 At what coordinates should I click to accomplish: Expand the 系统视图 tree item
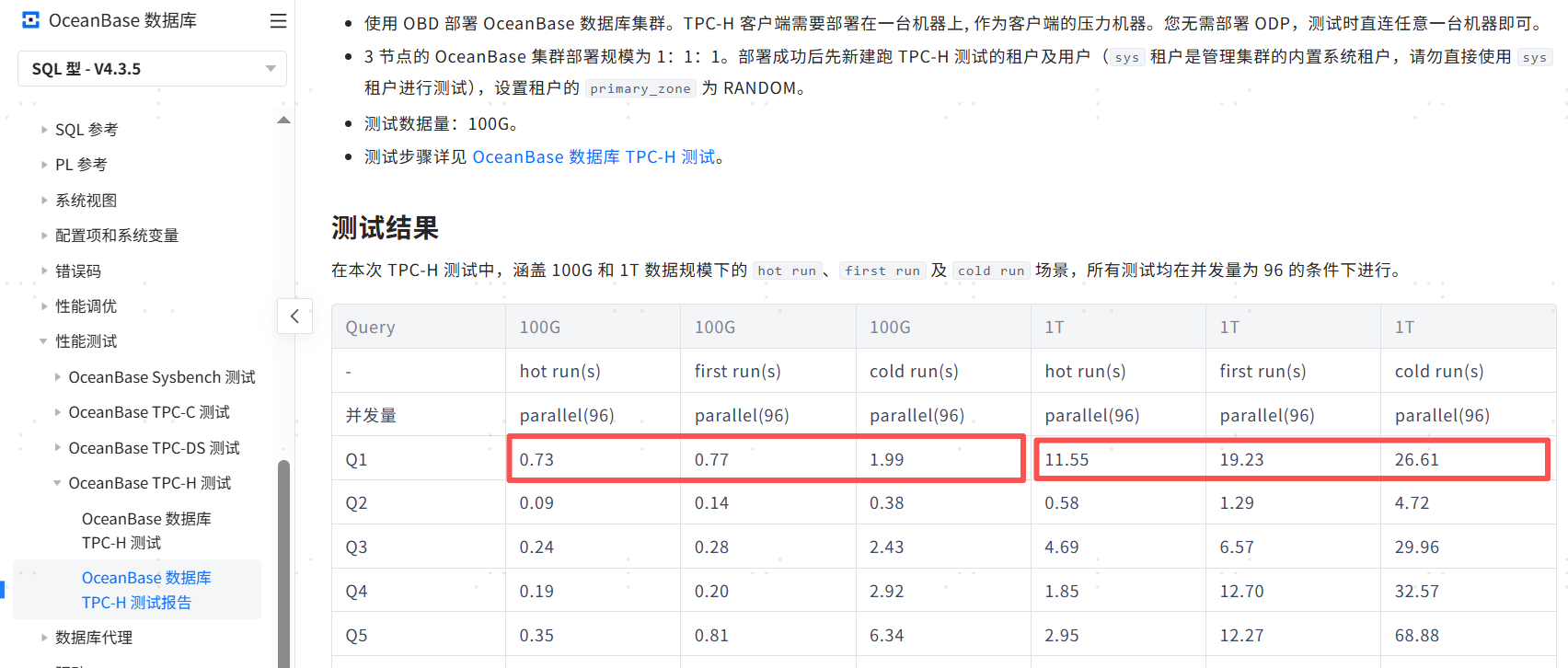pyautogui.click(x=85, y=201)
